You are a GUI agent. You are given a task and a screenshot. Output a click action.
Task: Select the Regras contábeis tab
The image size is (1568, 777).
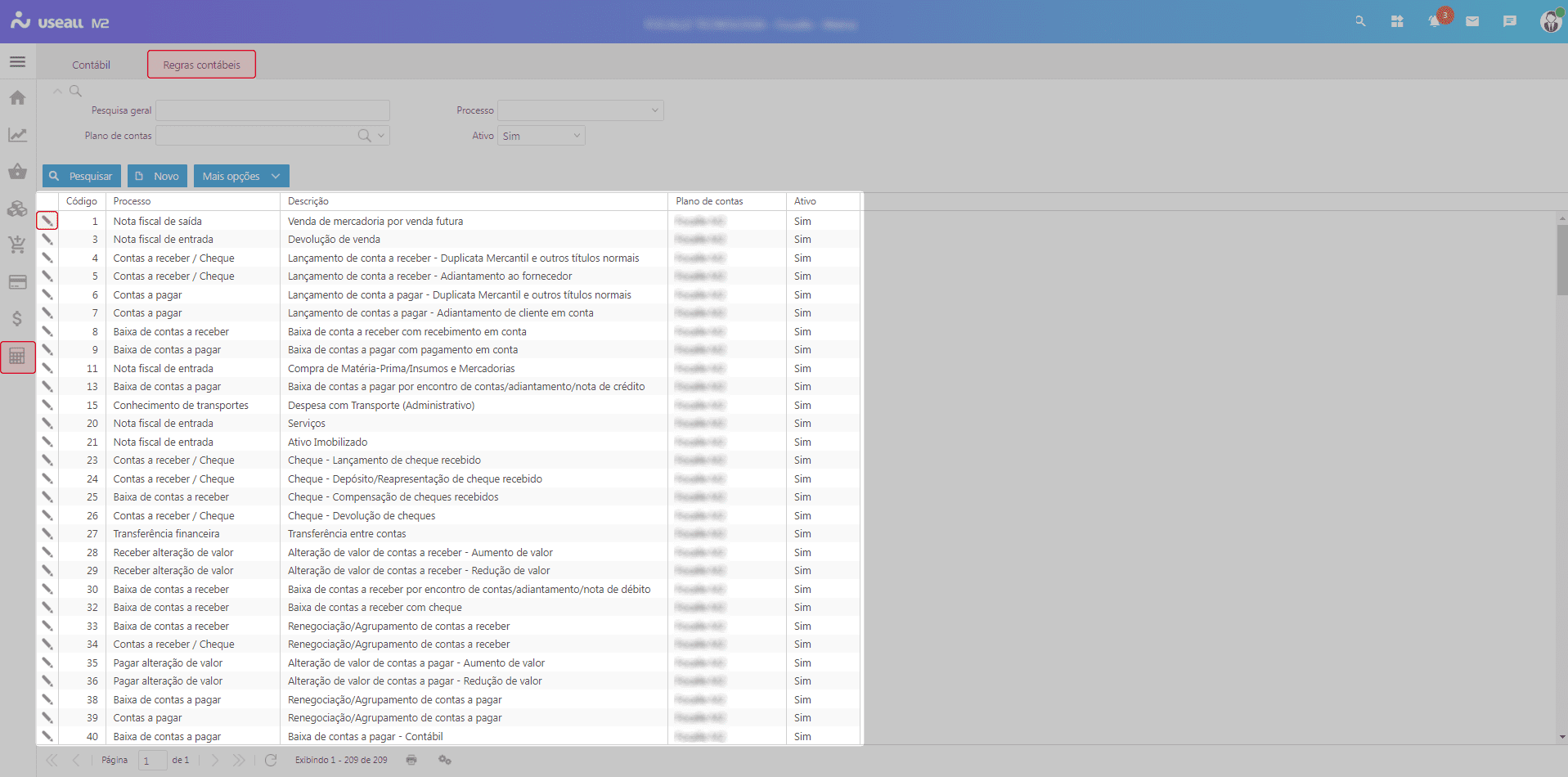pos(201,65)
